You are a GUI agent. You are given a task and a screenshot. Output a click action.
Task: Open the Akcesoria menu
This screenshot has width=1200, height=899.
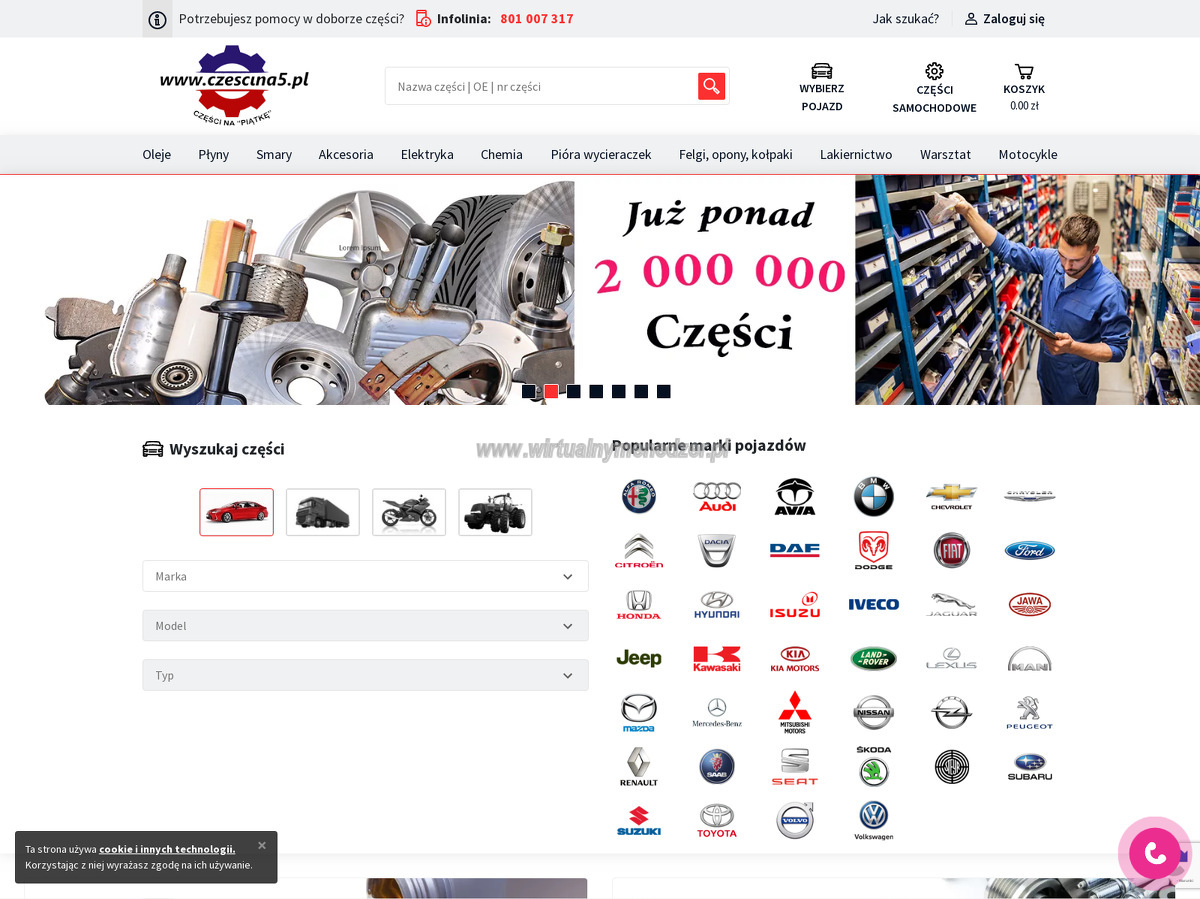pos(346,154)
